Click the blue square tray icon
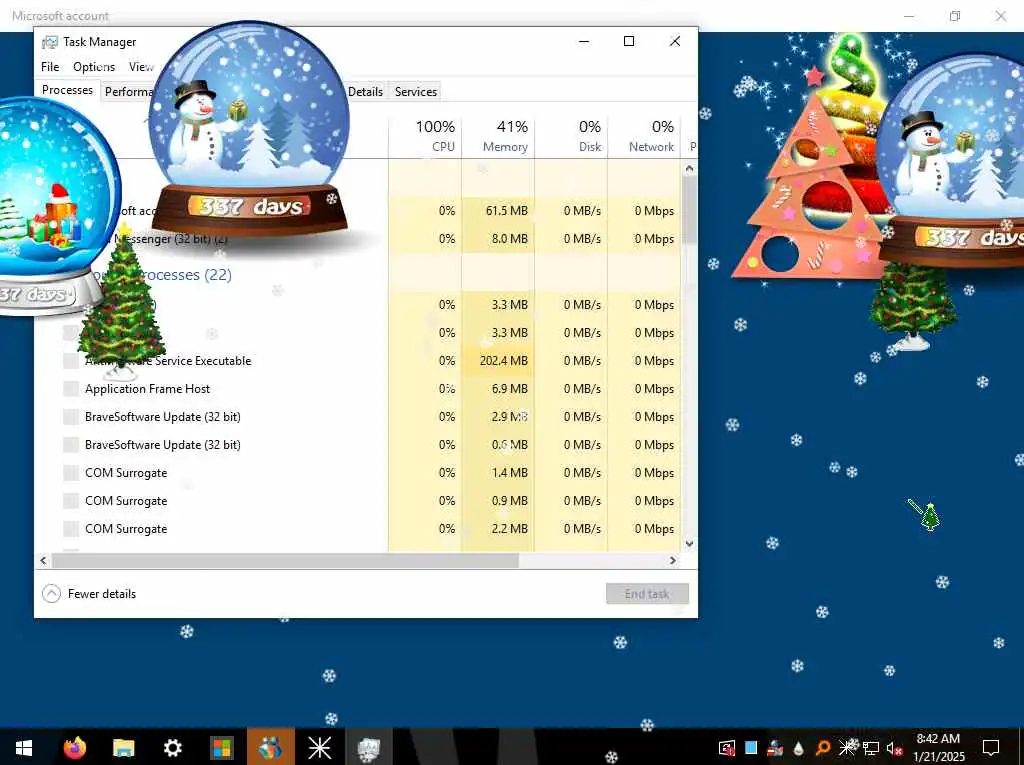The height and width of the screenshot is (765, 1024). point(751,747)
